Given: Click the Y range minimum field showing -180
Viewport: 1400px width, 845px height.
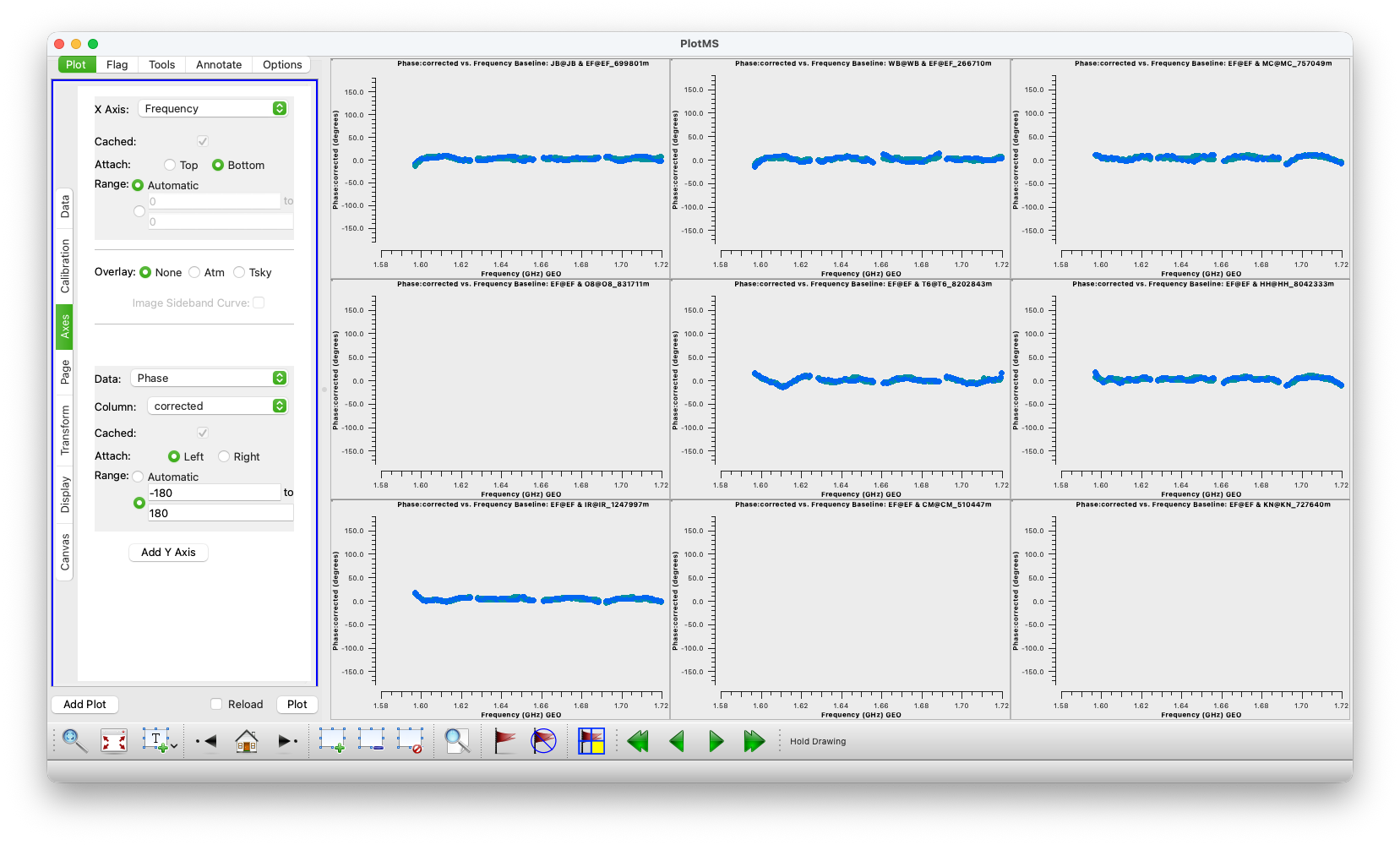Looking at the screenshot, I should point(214,493).
